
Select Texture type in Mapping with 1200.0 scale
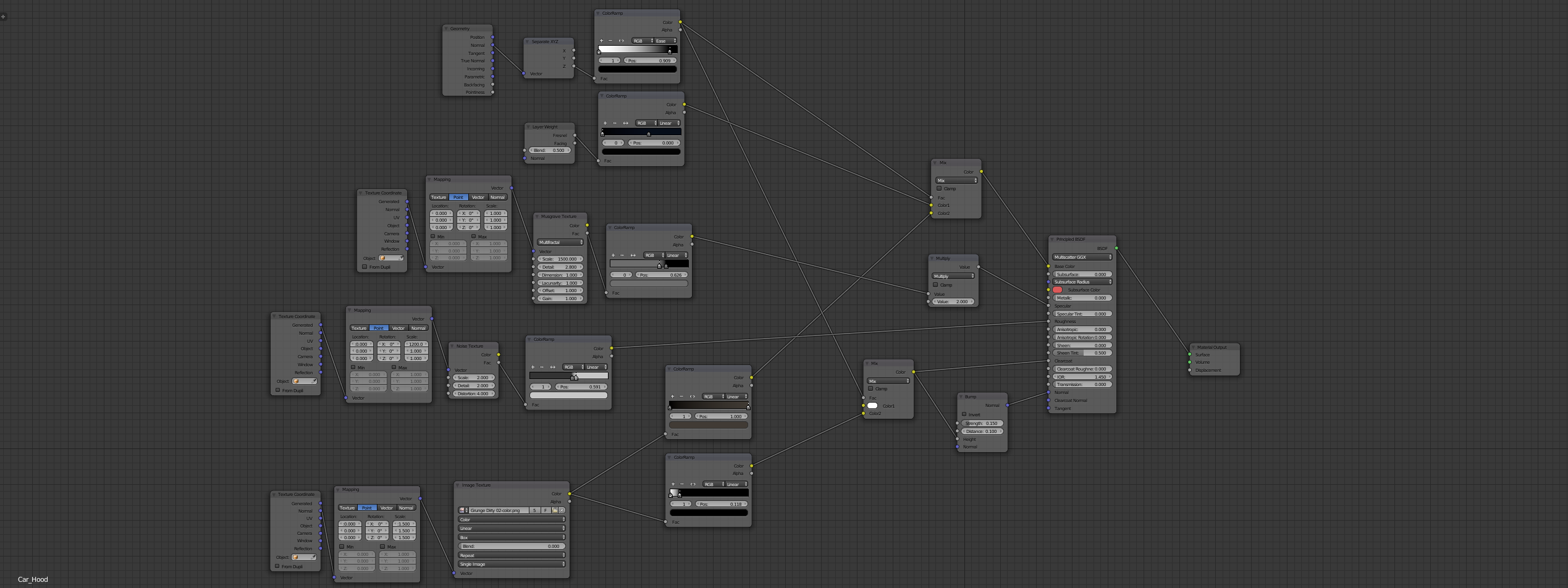pos(359,328)
